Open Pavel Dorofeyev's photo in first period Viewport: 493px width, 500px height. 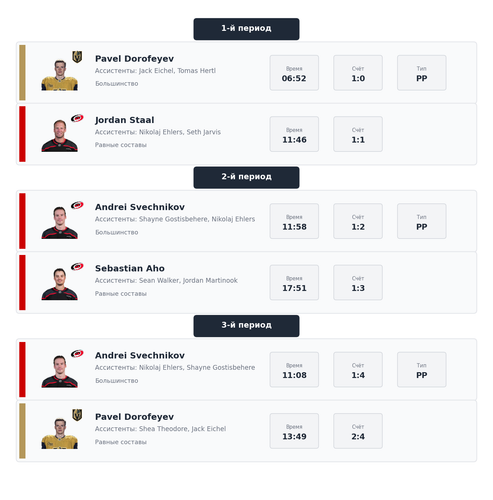tap(60, 75)
